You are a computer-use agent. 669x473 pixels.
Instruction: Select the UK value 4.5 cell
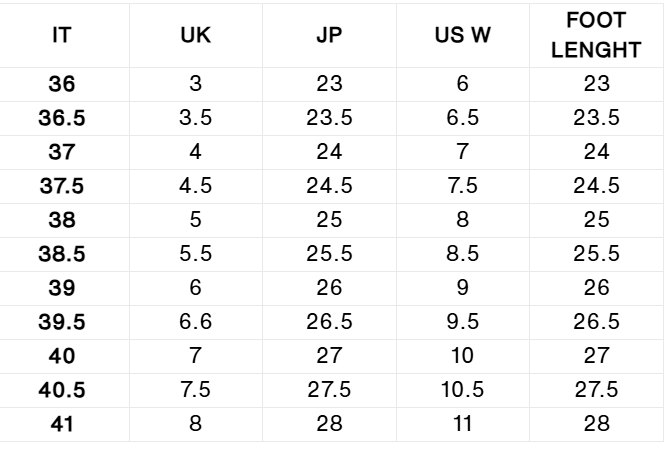(195, 186)
